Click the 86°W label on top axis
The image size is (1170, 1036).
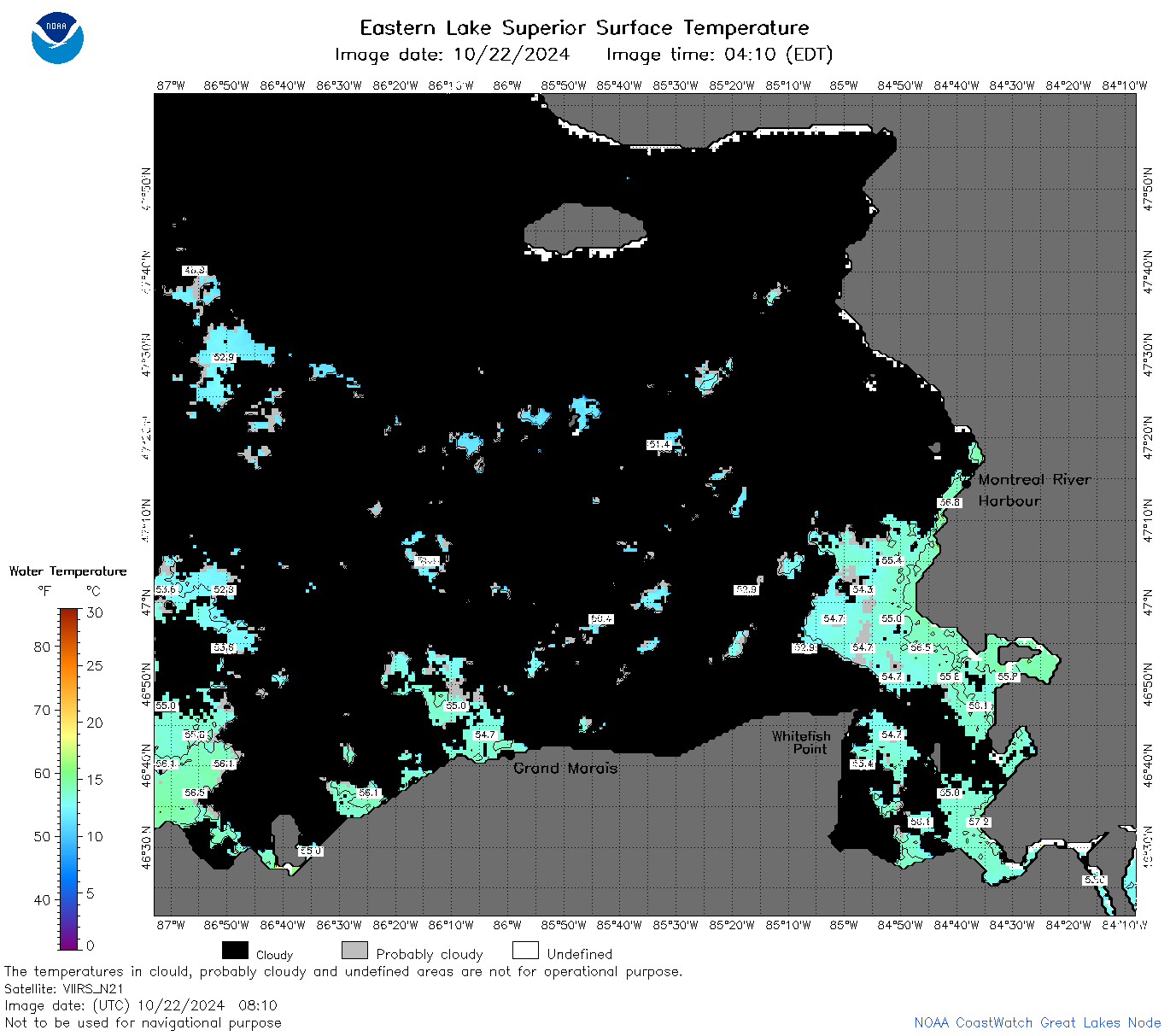click(x=507, y=85)
